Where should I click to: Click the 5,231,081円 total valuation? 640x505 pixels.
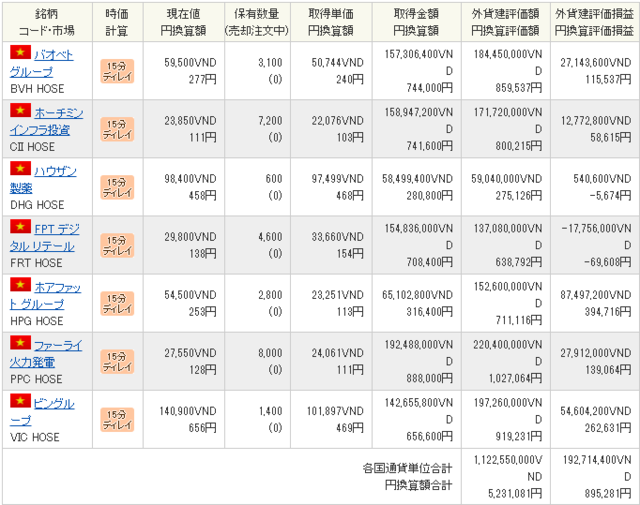(516, 494)
